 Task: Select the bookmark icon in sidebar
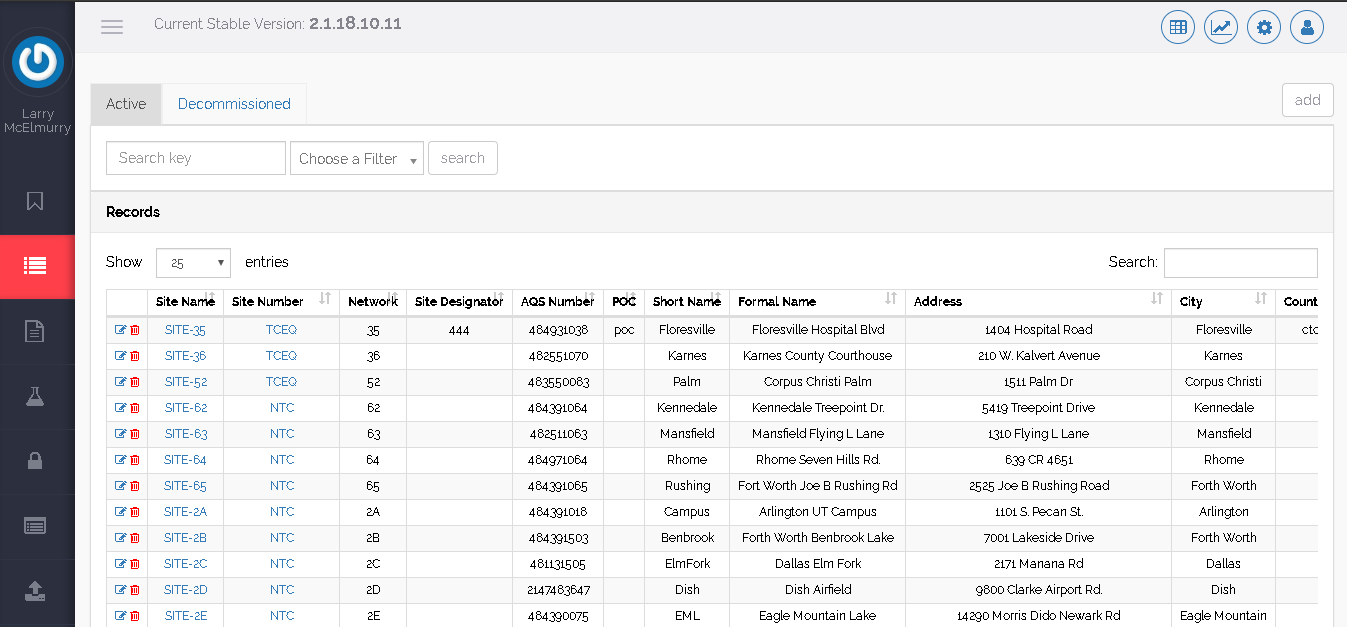(36, 201)
